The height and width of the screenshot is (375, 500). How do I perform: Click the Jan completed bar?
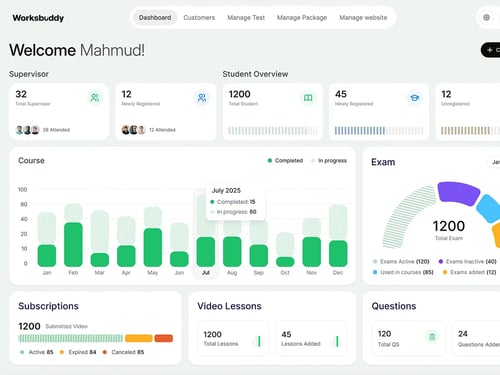pos(47,256)
